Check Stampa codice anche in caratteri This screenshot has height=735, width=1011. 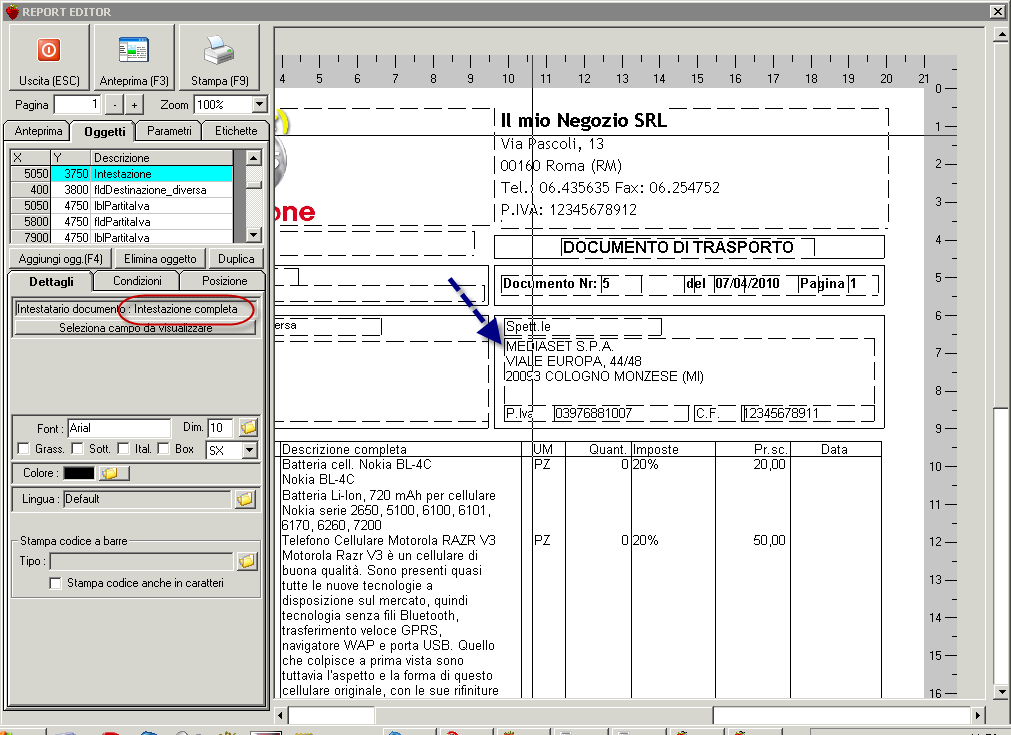point(56,583)
